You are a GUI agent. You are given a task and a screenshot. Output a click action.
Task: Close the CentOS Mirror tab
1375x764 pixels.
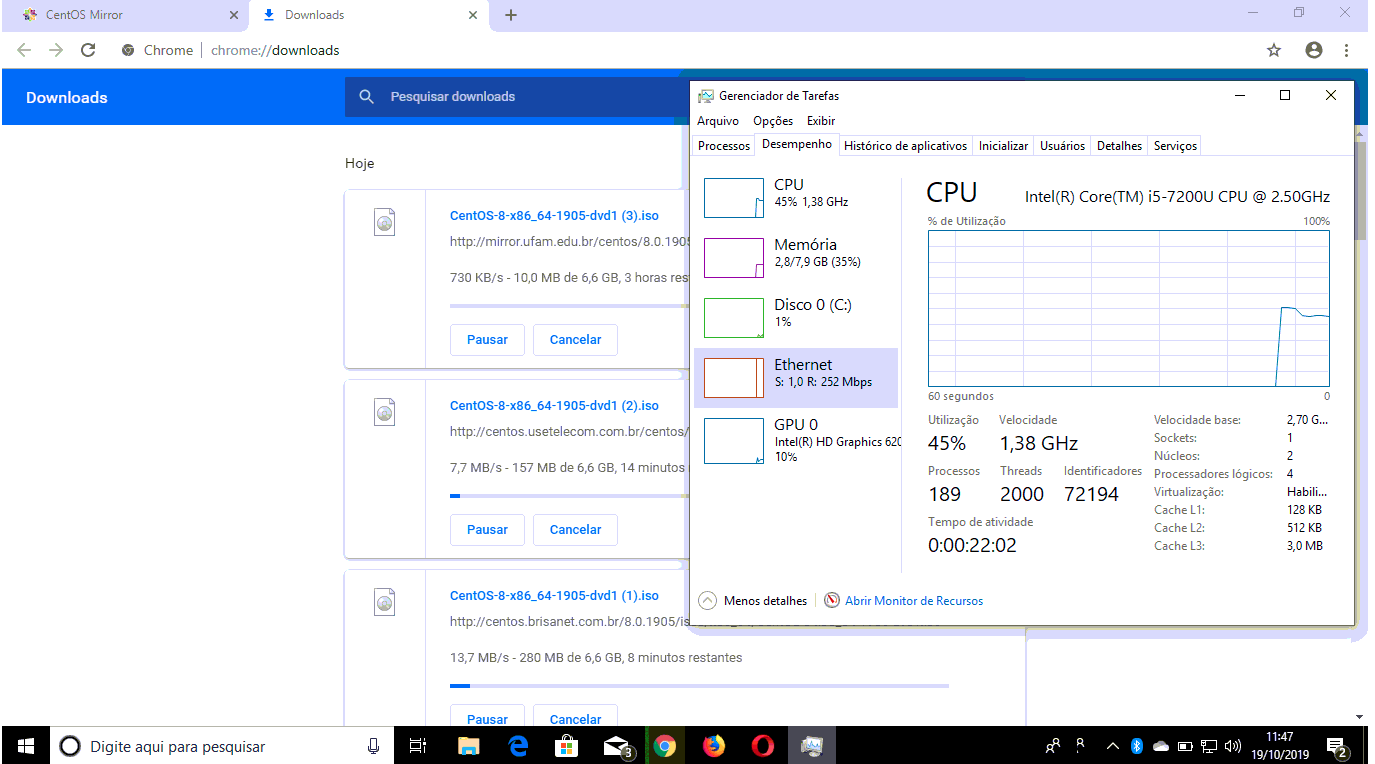click(x=234, y=15)
